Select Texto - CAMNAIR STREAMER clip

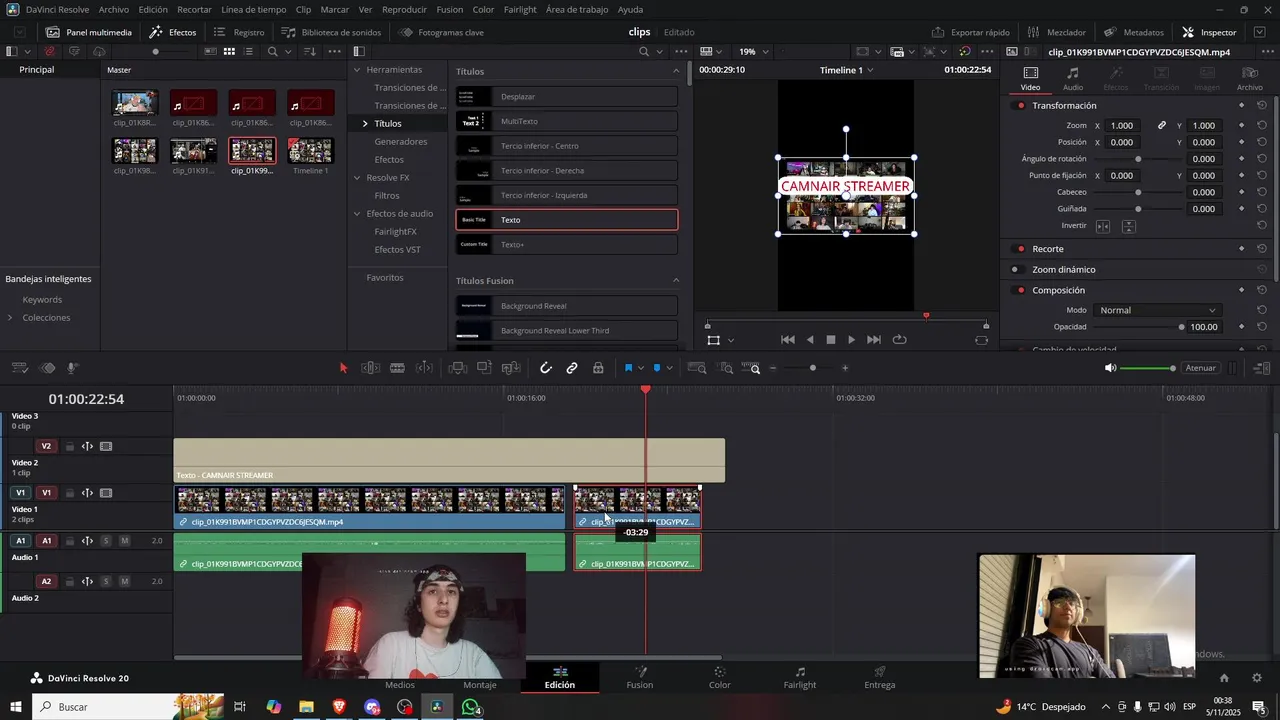pyautogui.click(x=449, y=460)
